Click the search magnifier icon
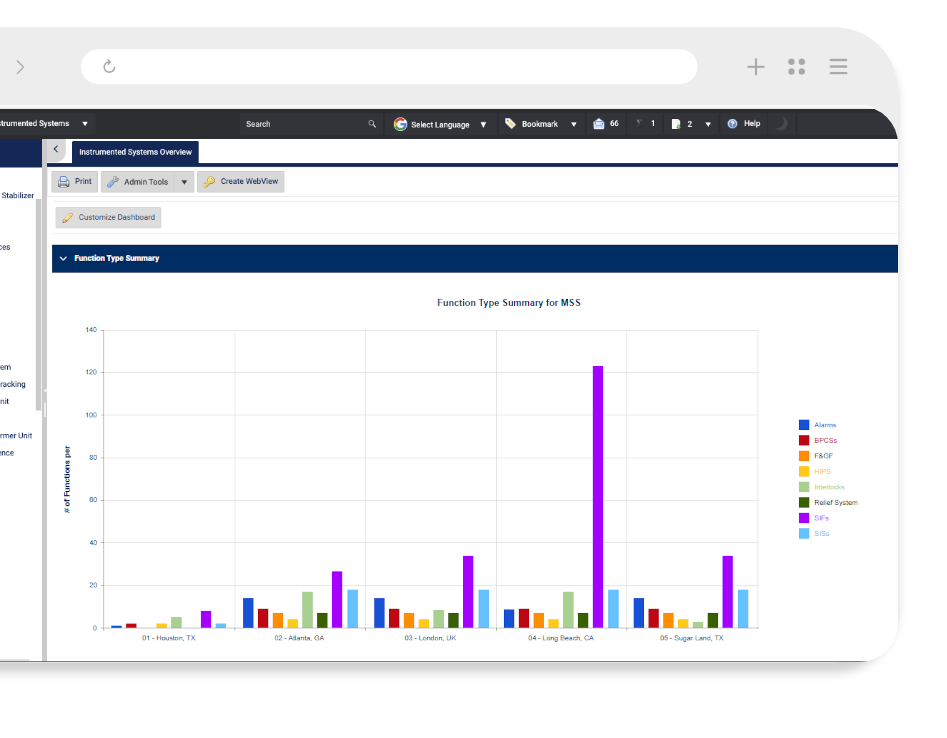The width and height of the screenshot is (947, 738). click(372, 124)
